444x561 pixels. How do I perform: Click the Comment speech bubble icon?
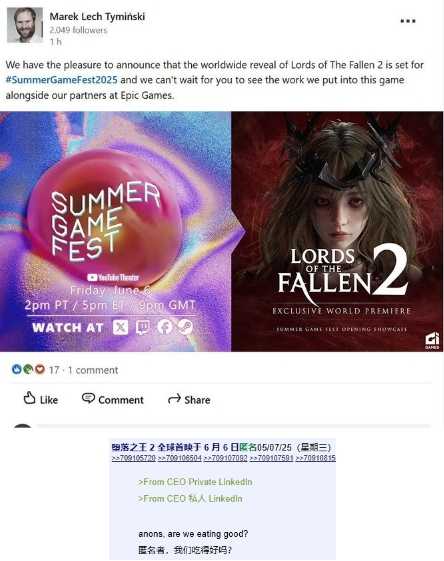(x=88, y=398)
